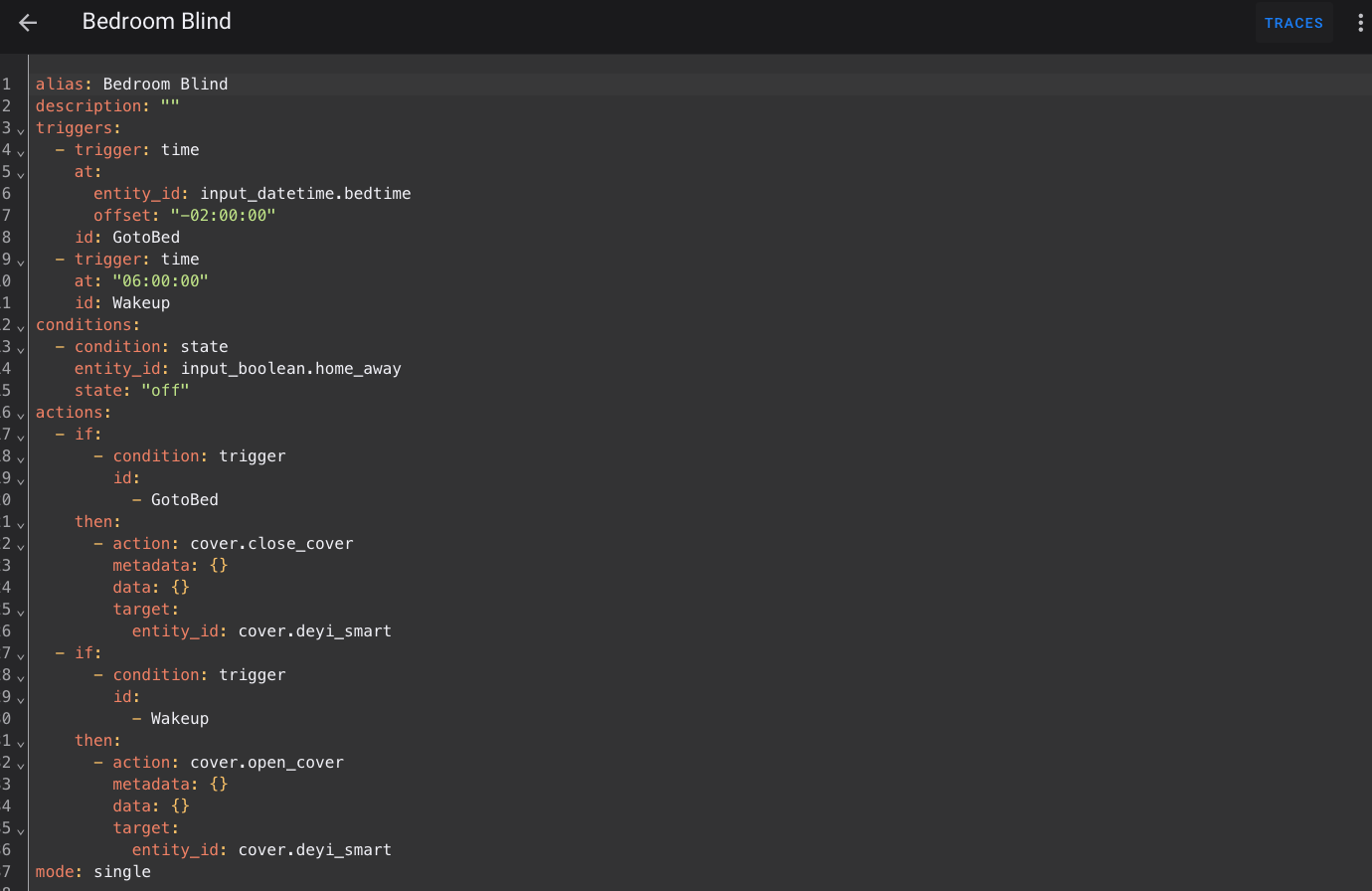1372x891 pixels.
Task: Collapse the actions block via its fold chevron
Action: point(20,415)
